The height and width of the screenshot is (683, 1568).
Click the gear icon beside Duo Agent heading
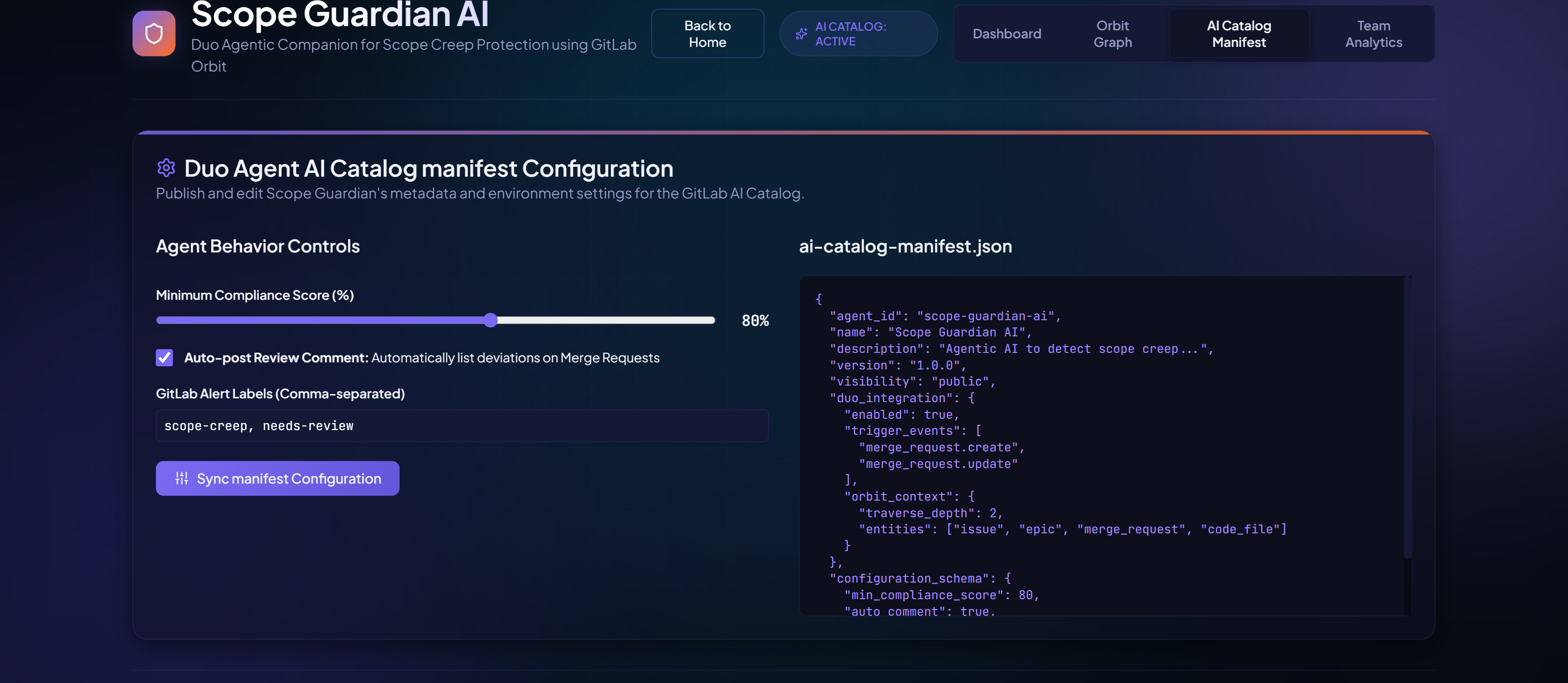pos(166,167)
